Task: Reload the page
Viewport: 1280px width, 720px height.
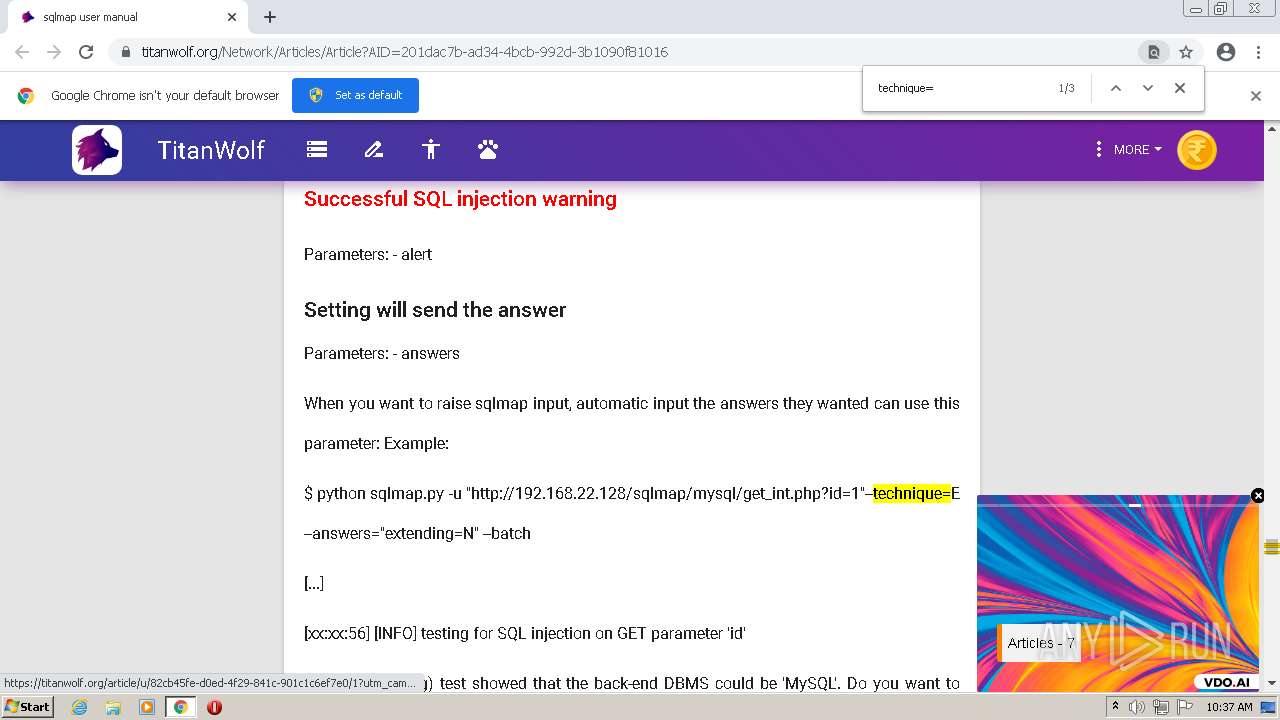Action: tap(86, 52)
